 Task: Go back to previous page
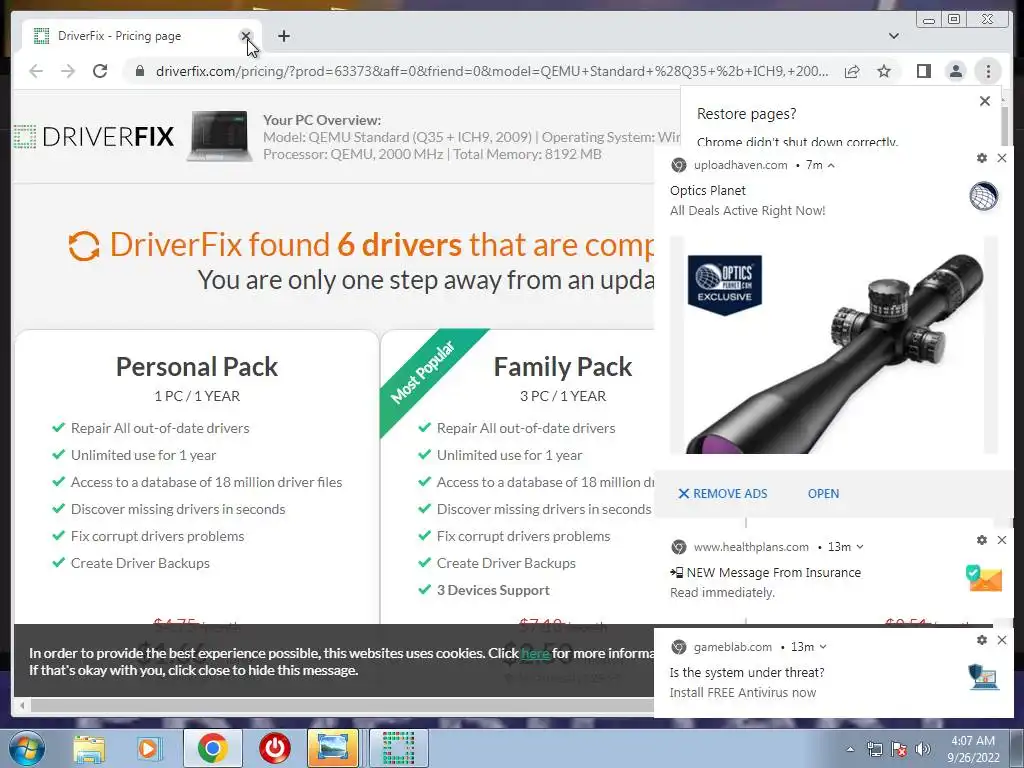36,71
